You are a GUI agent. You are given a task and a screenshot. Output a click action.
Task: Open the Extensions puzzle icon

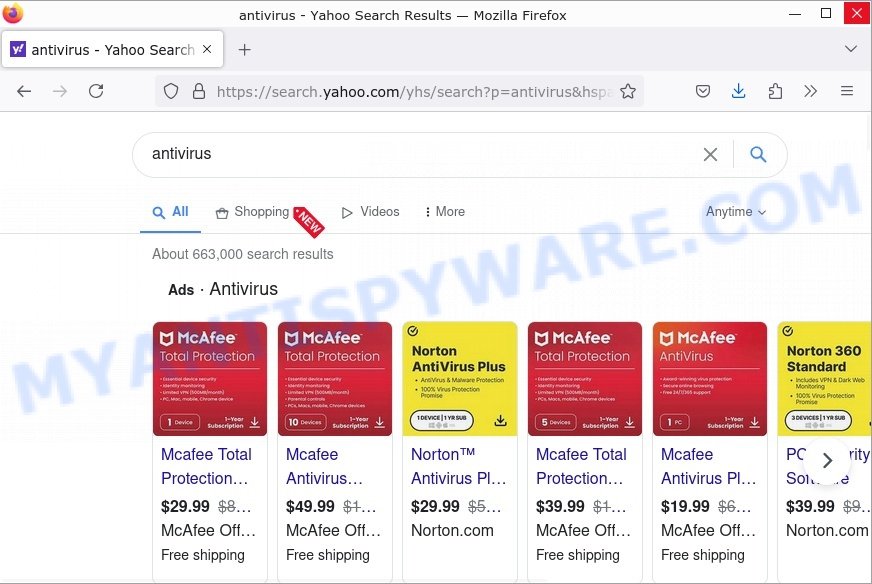[x=775, y=91]
